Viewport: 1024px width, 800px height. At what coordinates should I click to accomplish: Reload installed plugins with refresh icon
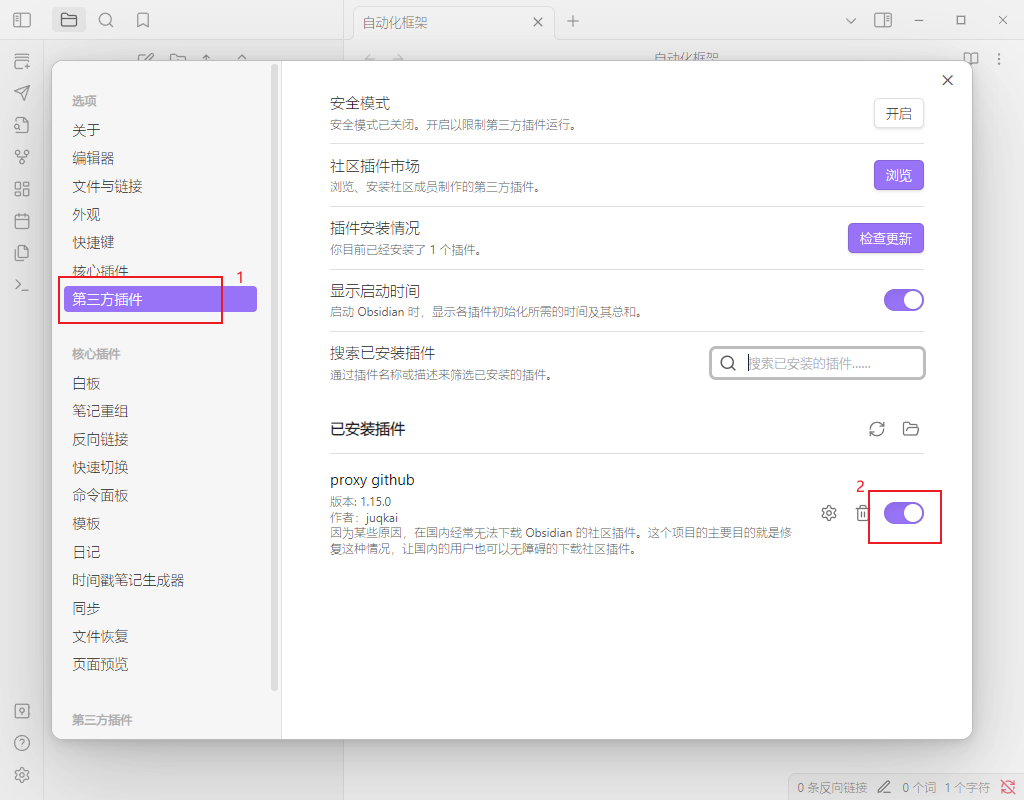click(x=877, y=429)
